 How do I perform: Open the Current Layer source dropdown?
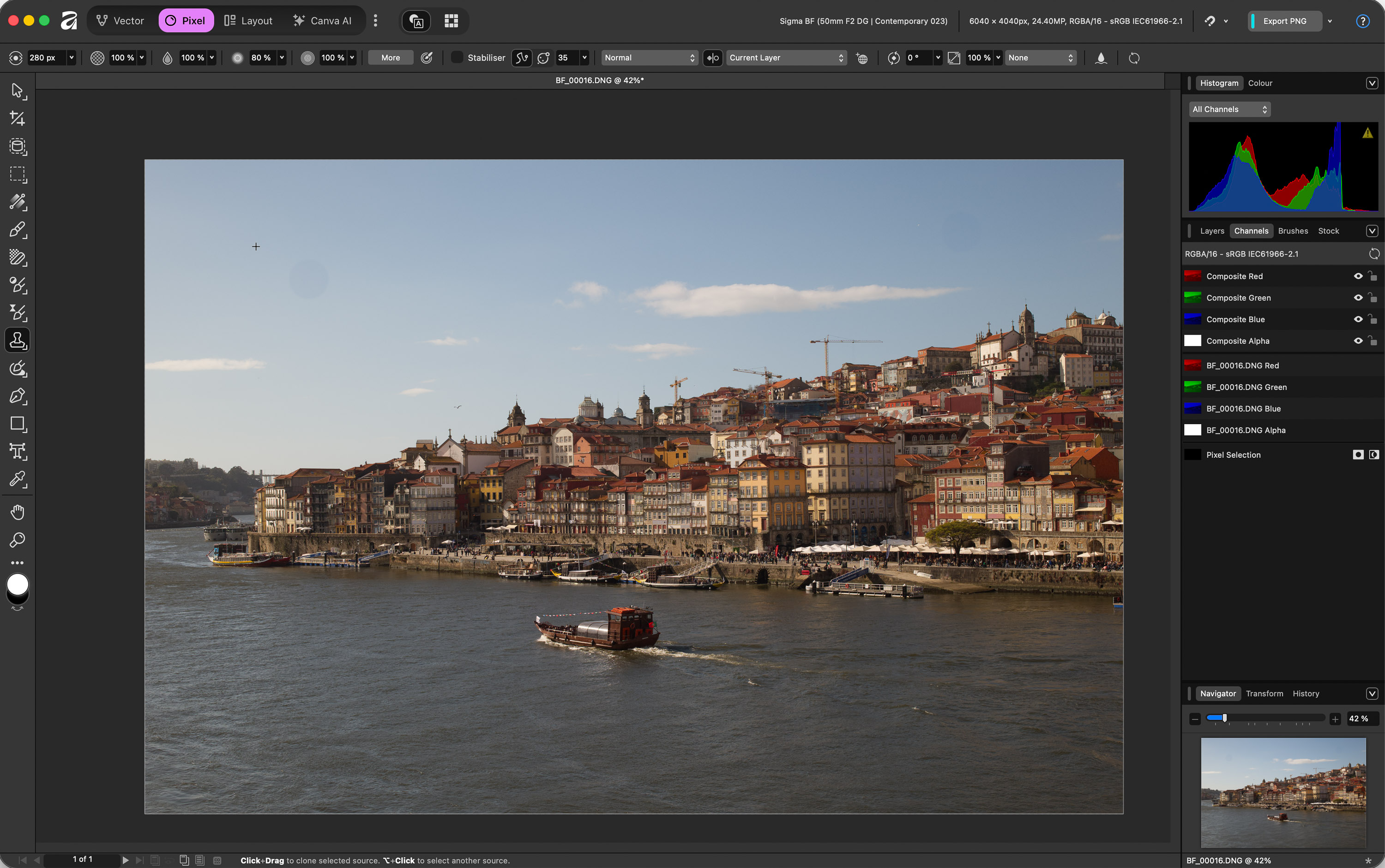(x=786, y=58)
